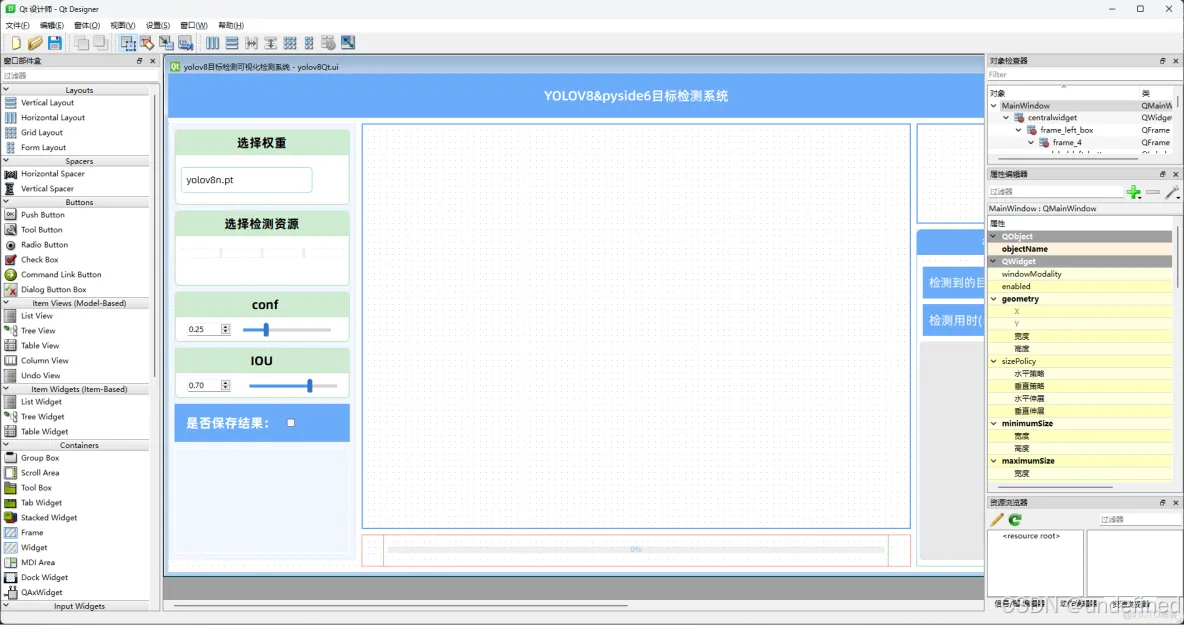Click the New form toolbar icon

coord(16,43)
